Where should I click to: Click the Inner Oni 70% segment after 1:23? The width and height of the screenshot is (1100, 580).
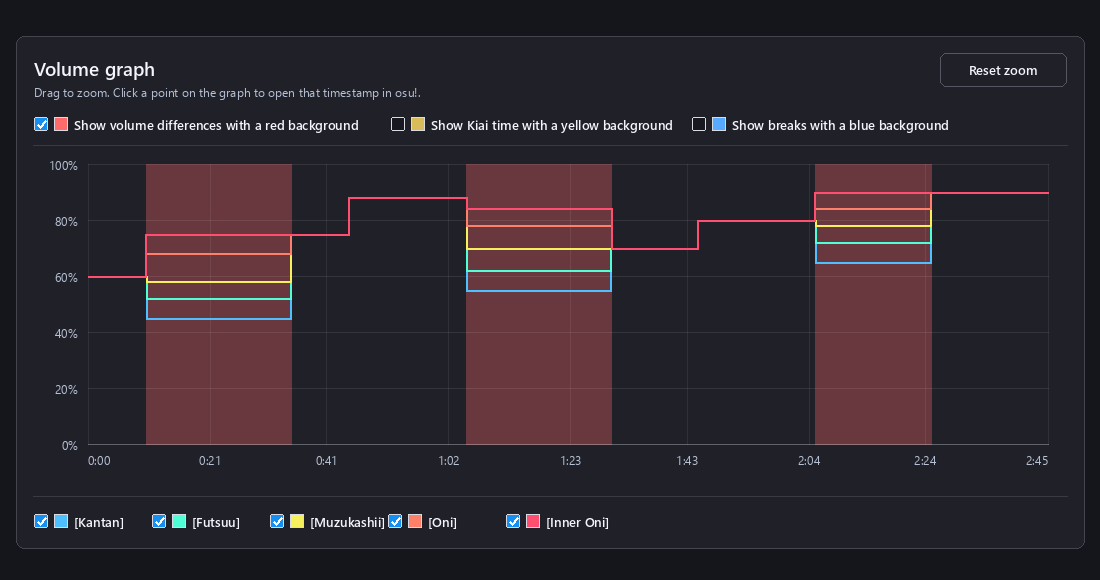pos(655,249)
